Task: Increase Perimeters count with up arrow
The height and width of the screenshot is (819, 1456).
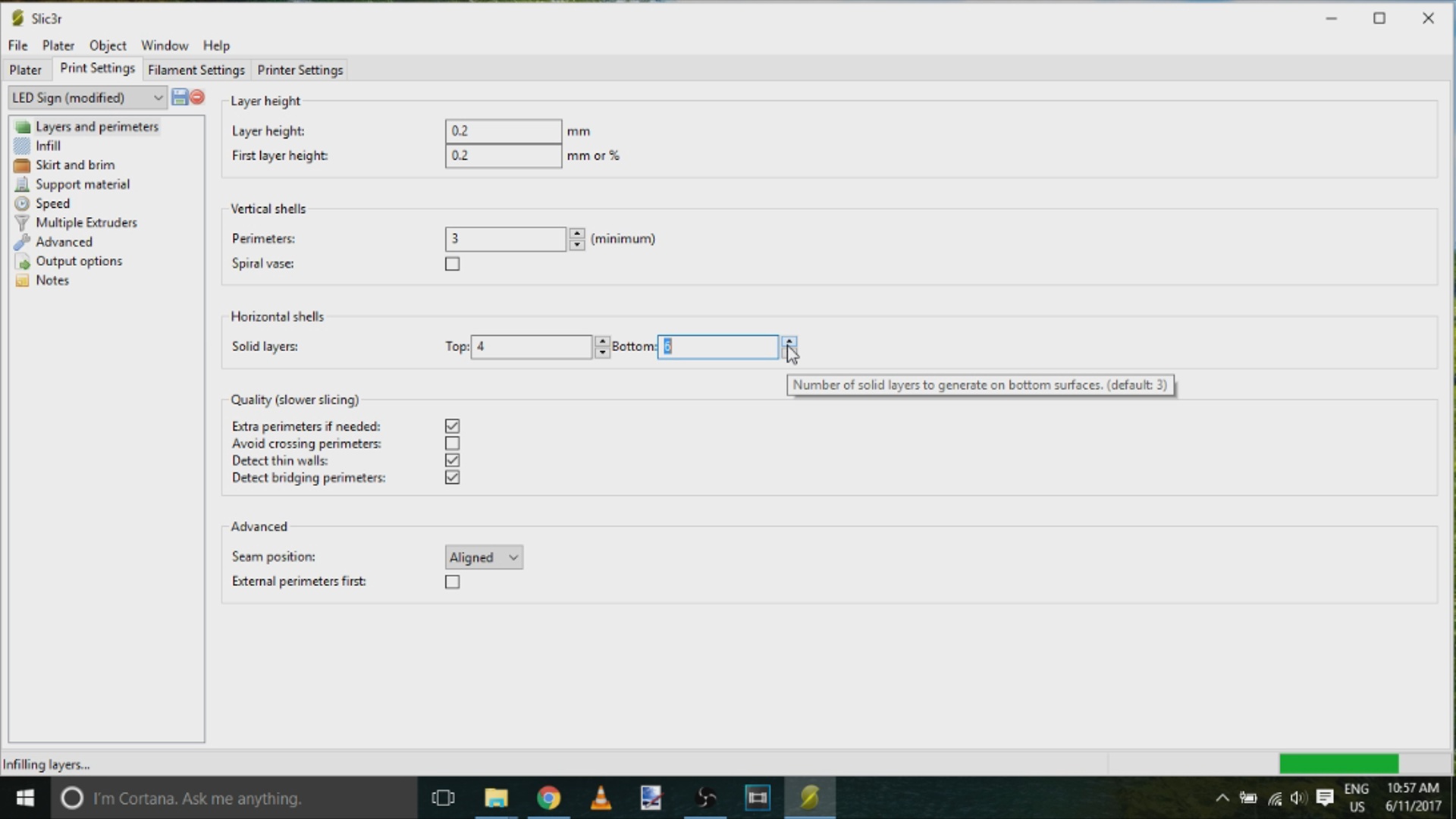Action: pyautogui.click(x=577, y=234)
